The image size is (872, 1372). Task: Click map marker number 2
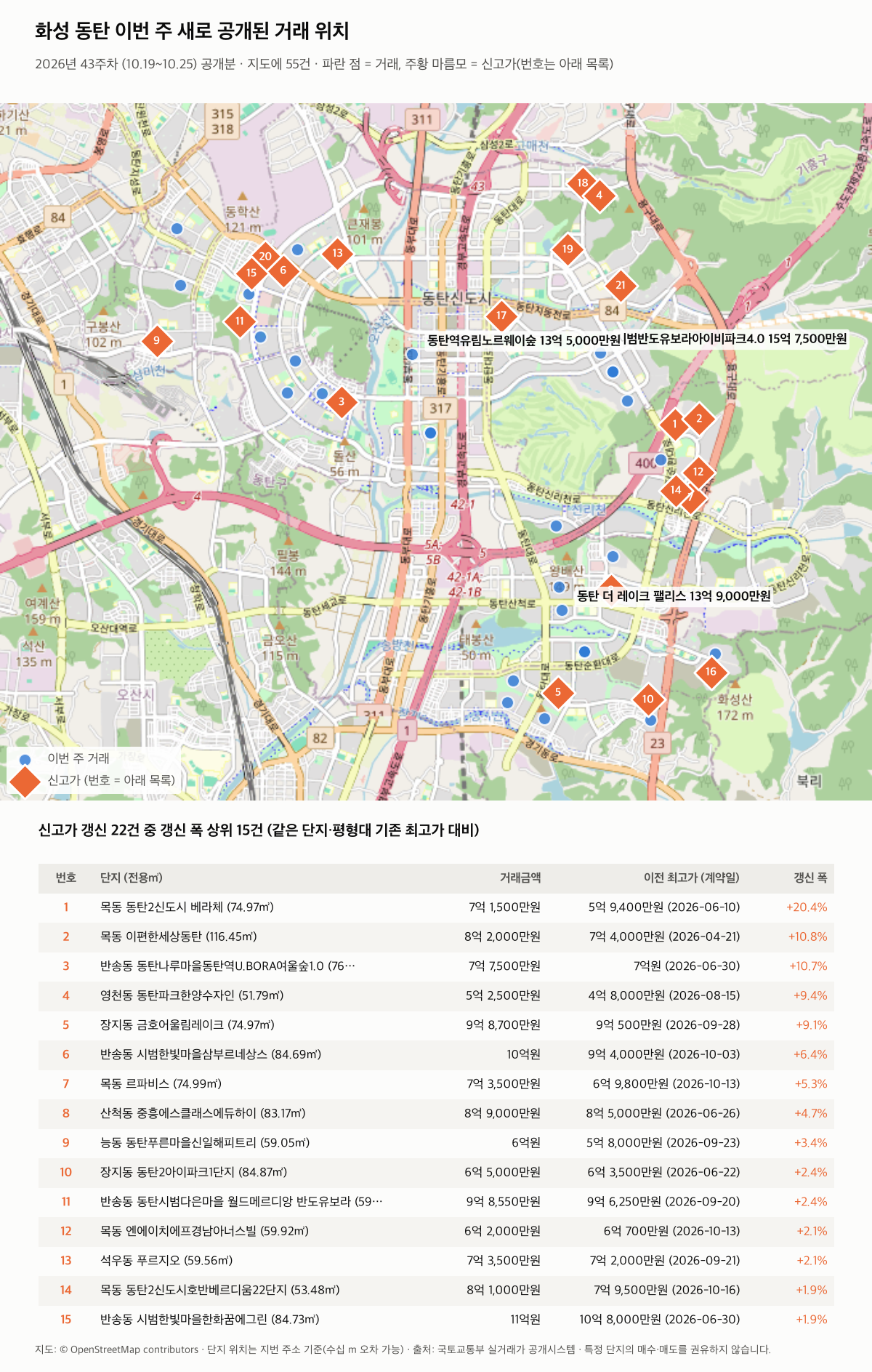[x=699, y=418]
